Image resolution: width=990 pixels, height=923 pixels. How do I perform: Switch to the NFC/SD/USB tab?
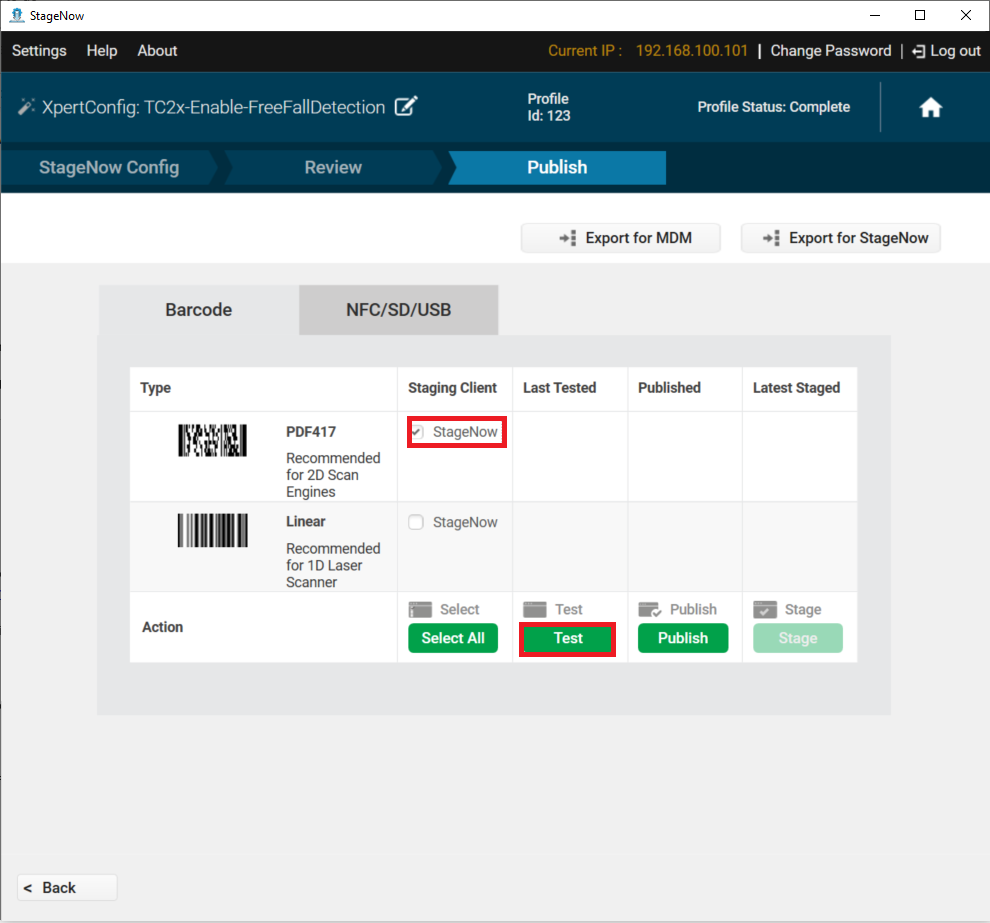pyautogui.click(x=398, y=310)
